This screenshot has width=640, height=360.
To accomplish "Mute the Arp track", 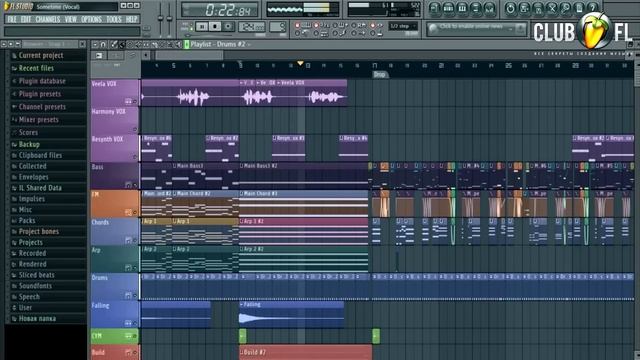I will pos(135,268).
